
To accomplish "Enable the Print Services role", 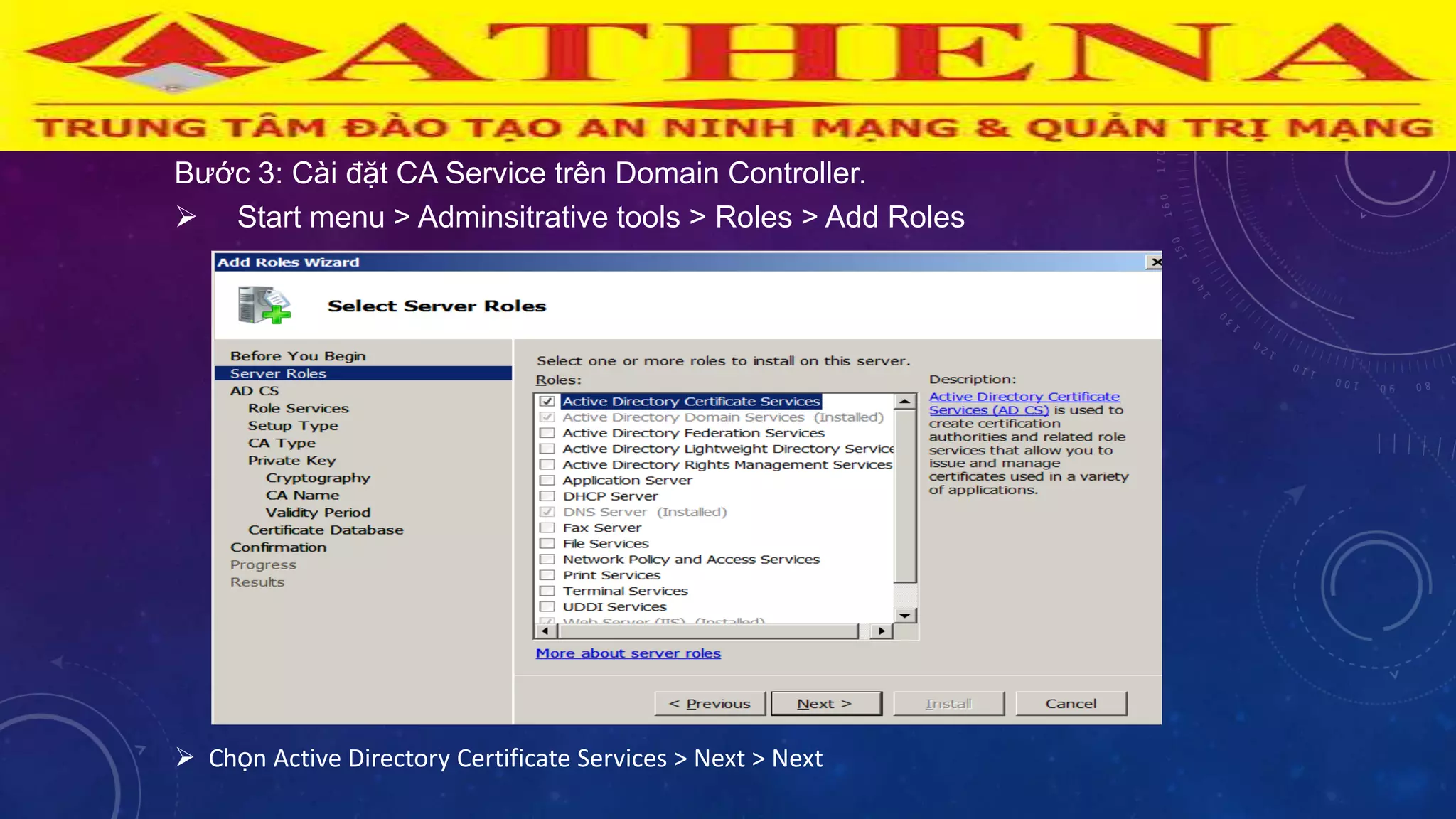I will click(547, 575).
